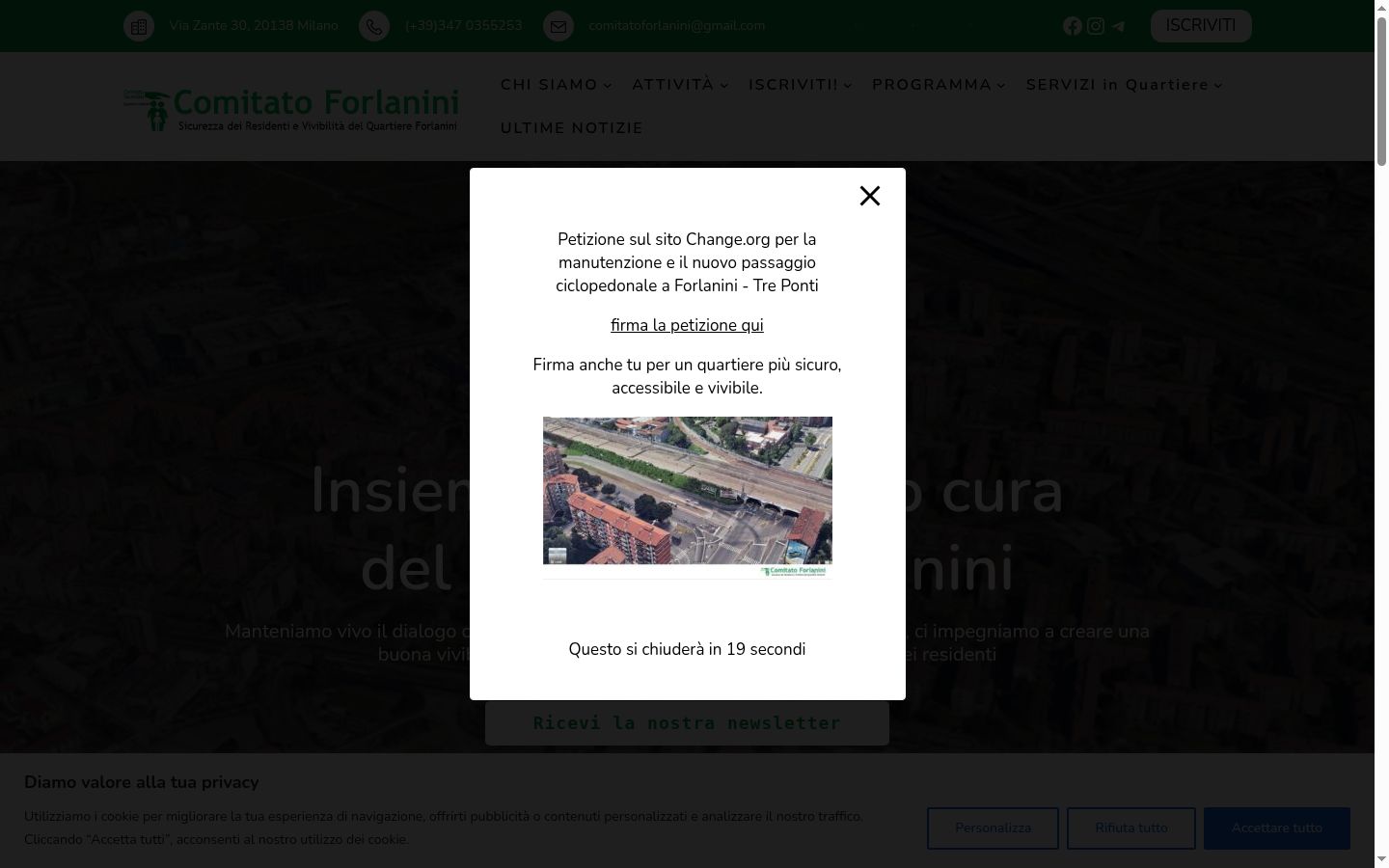Expand the ATTIVITÀ menu chevron
This screenshot has width=1389, height=868.
coord(724,86)
